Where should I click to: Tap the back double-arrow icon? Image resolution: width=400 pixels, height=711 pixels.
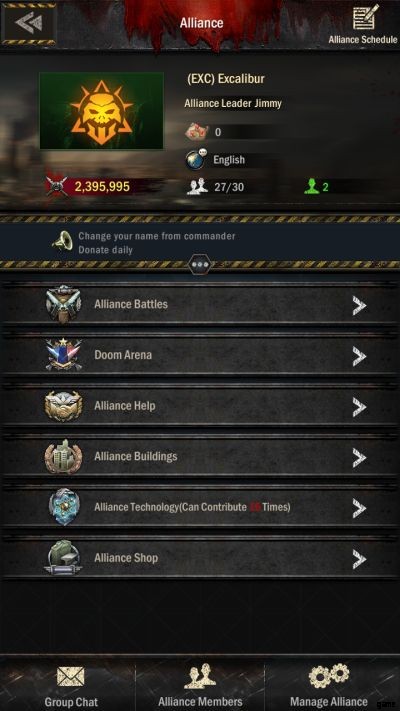tap(29, 23)
